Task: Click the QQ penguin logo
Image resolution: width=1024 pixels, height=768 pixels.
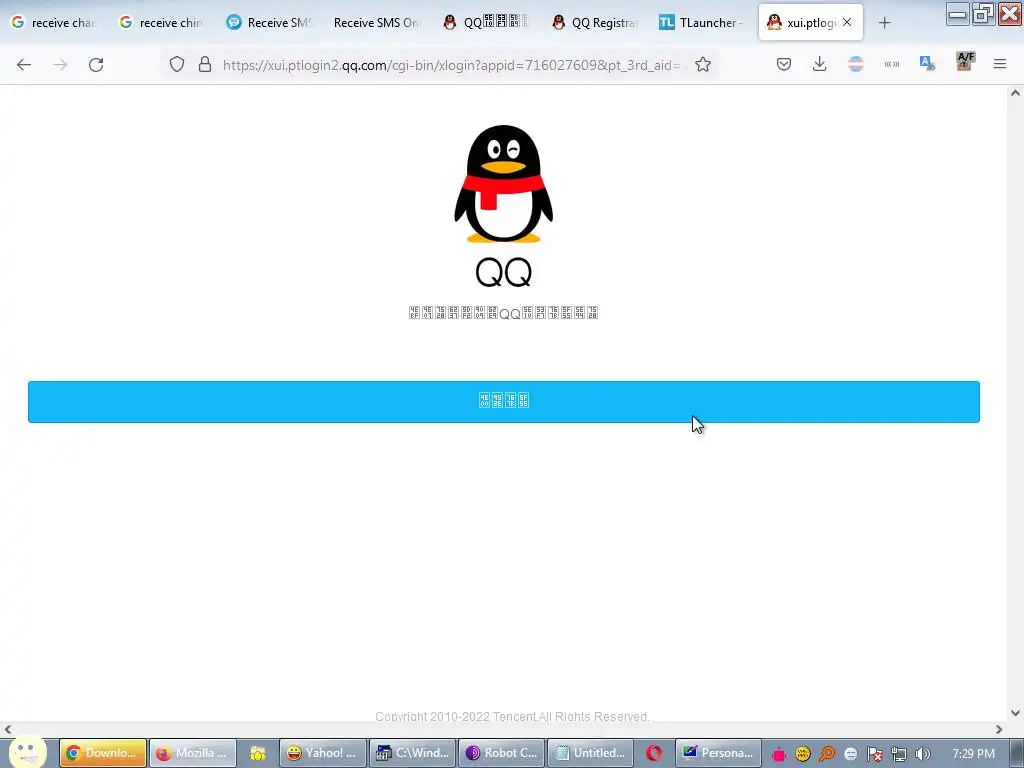Action: pos(504,184)
